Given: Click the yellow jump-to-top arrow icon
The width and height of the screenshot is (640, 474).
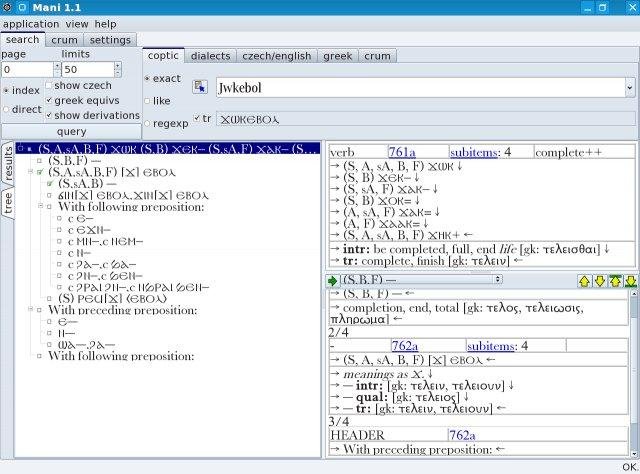Looking at the screenshot, I should pyautogui.click(x=615, y=281).
